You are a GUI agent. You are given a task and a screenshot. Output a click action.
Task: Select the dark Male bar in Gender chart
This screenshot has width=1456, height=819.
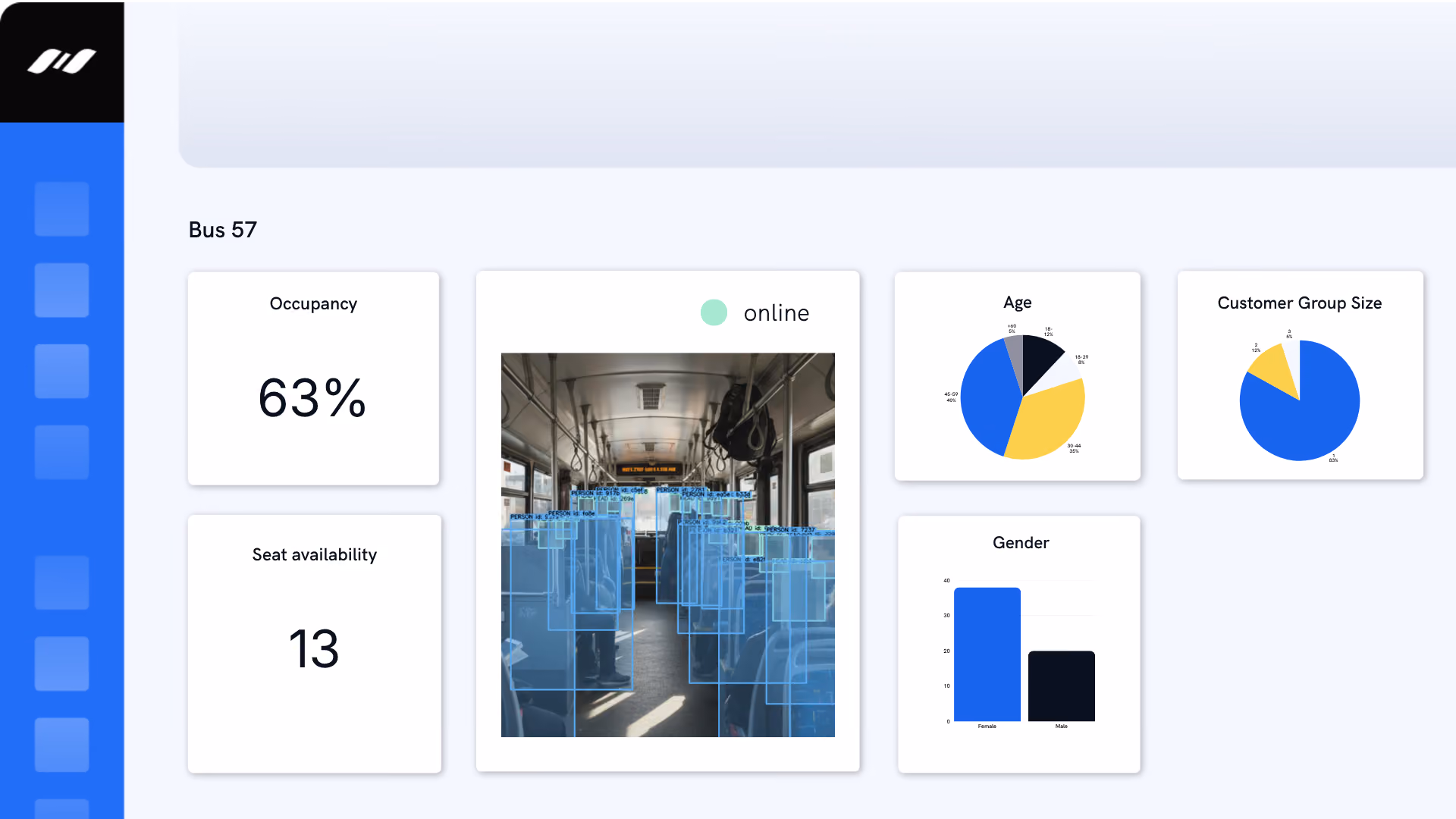click(x=1061, y=686)
